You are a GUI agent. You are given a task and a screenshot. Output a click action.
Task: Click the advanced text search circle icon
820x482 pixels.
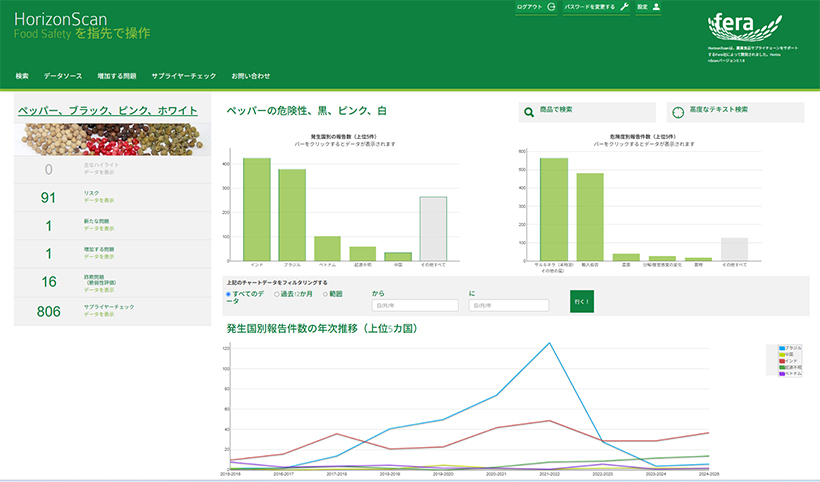[x=678, y=112]
